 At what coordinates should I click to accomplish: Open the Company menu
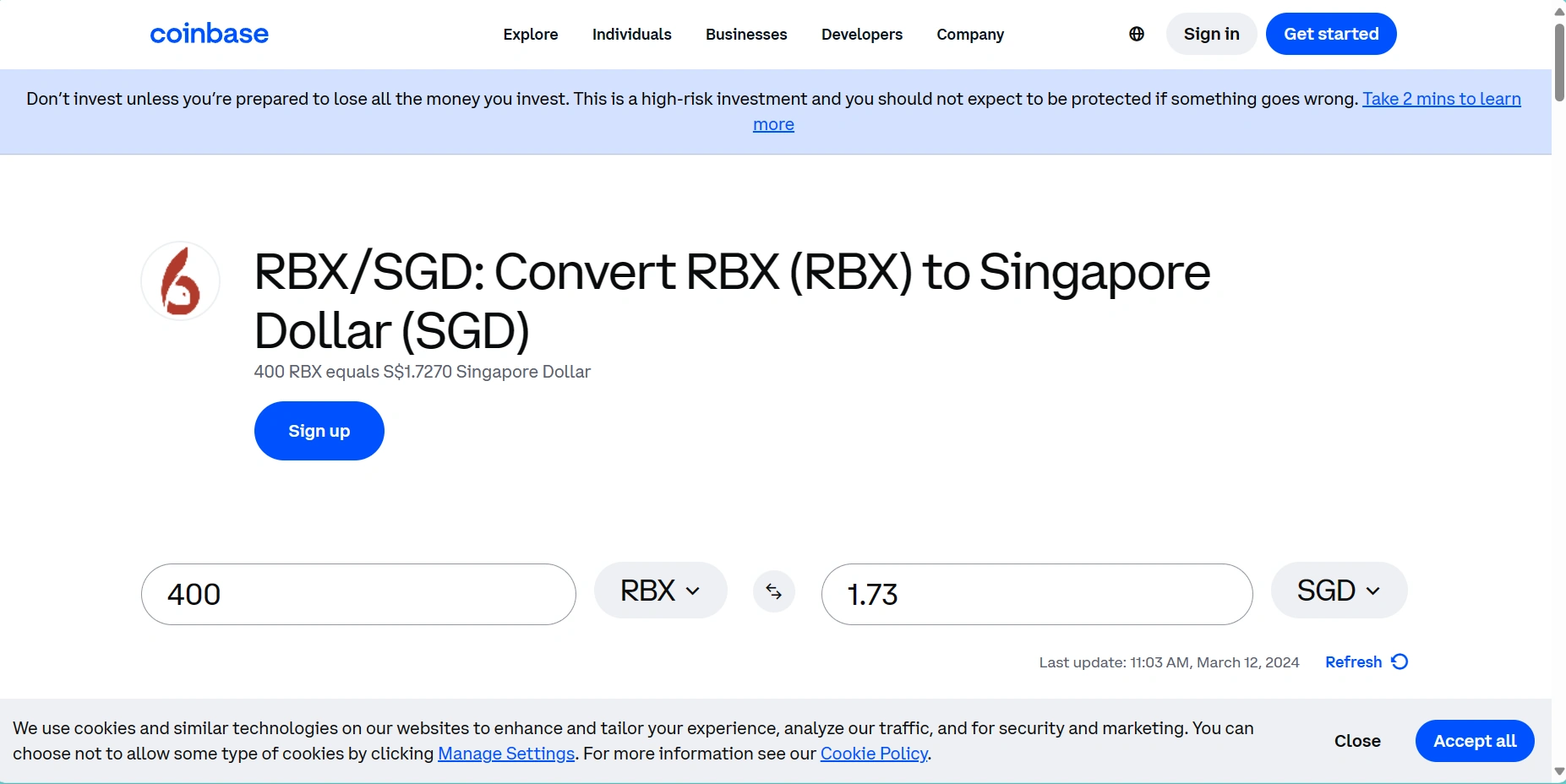[969, 34]
